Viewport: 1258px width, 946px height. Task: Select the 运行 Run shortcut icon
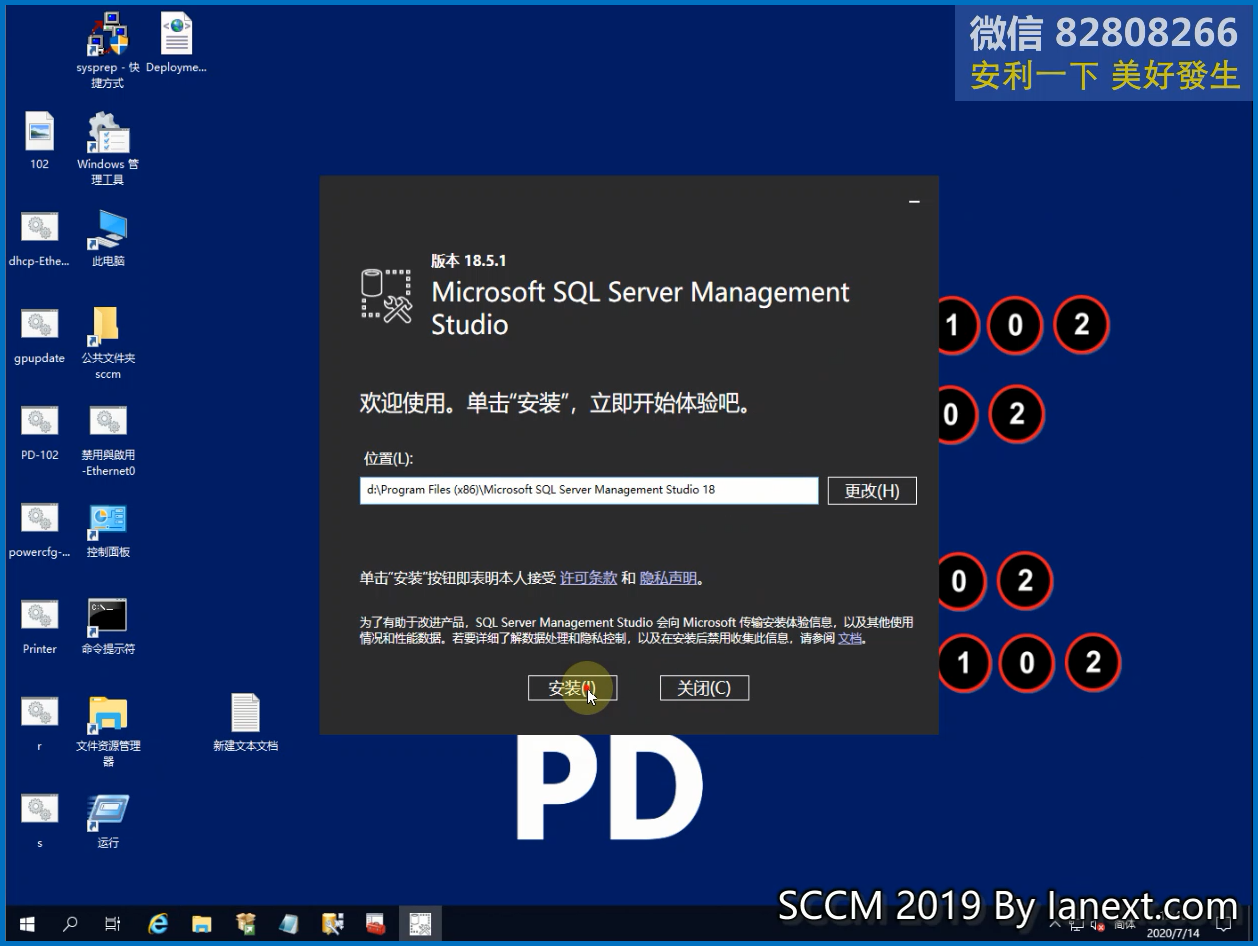[108, 820]
